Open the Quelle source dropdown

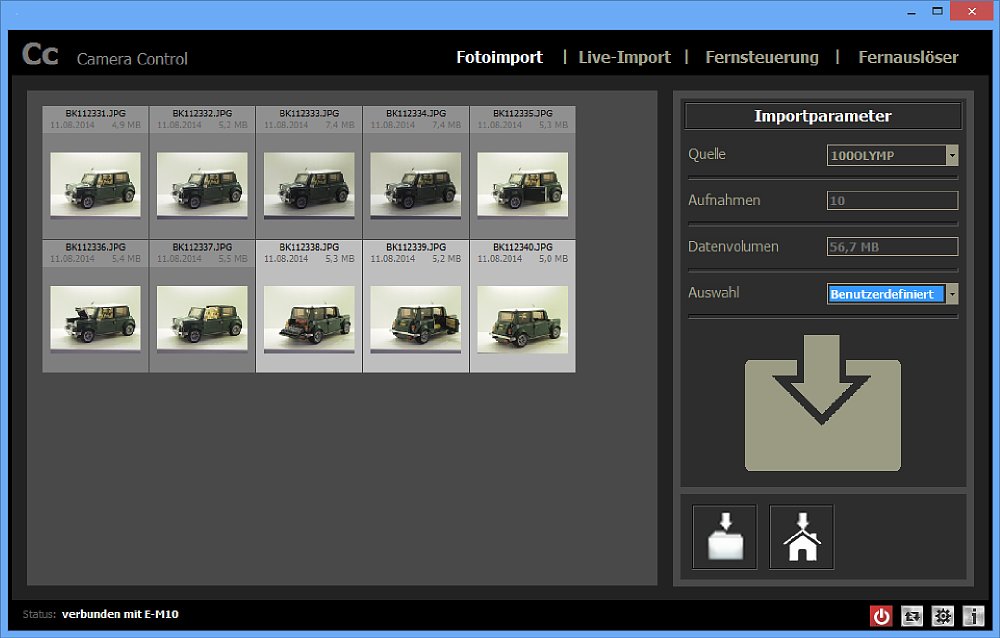[x=952, y=155]
